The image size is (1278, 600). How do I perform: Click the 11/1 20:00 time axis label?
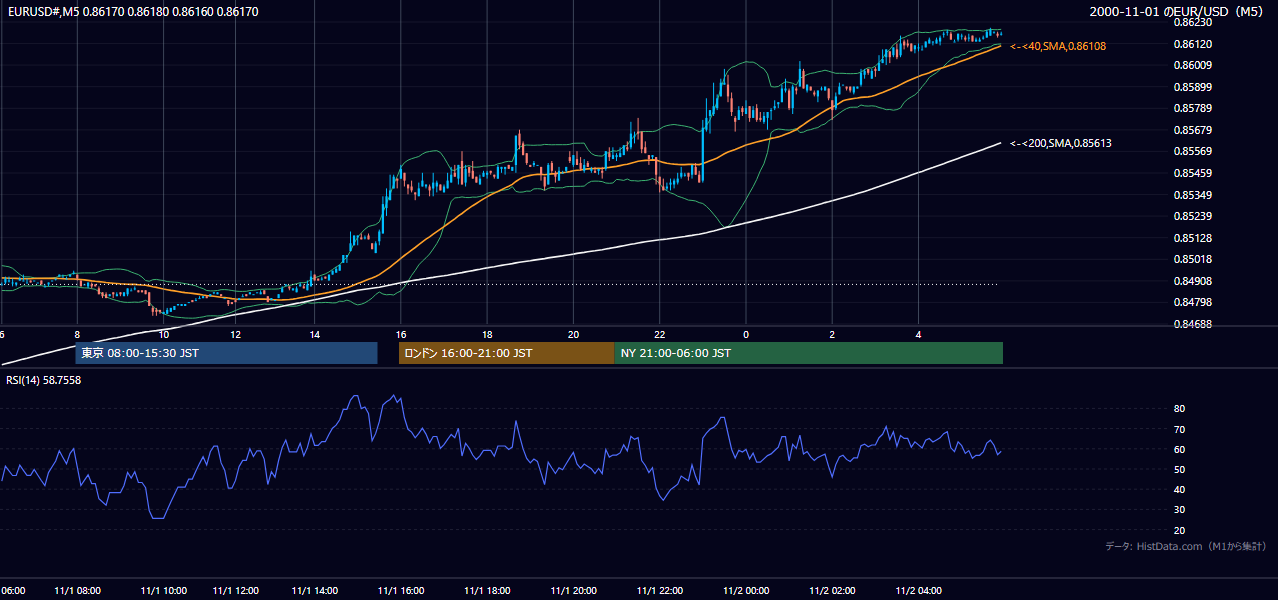coord(573,590)
